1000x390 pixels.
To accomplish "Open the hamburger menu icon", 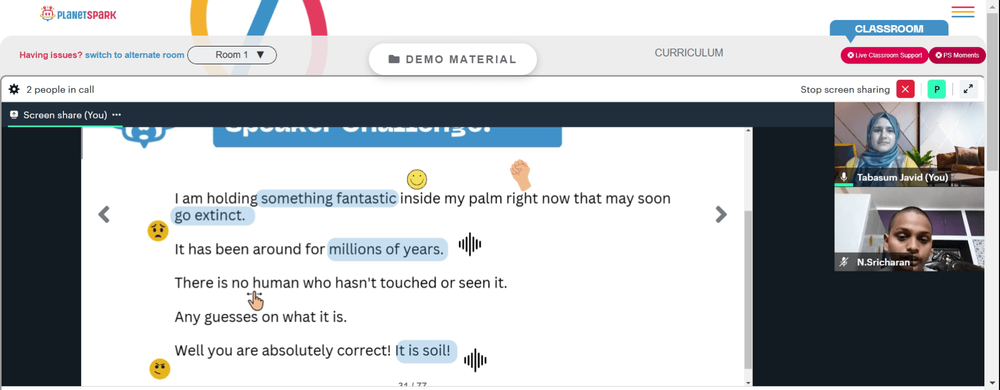I will coord(962,12).
